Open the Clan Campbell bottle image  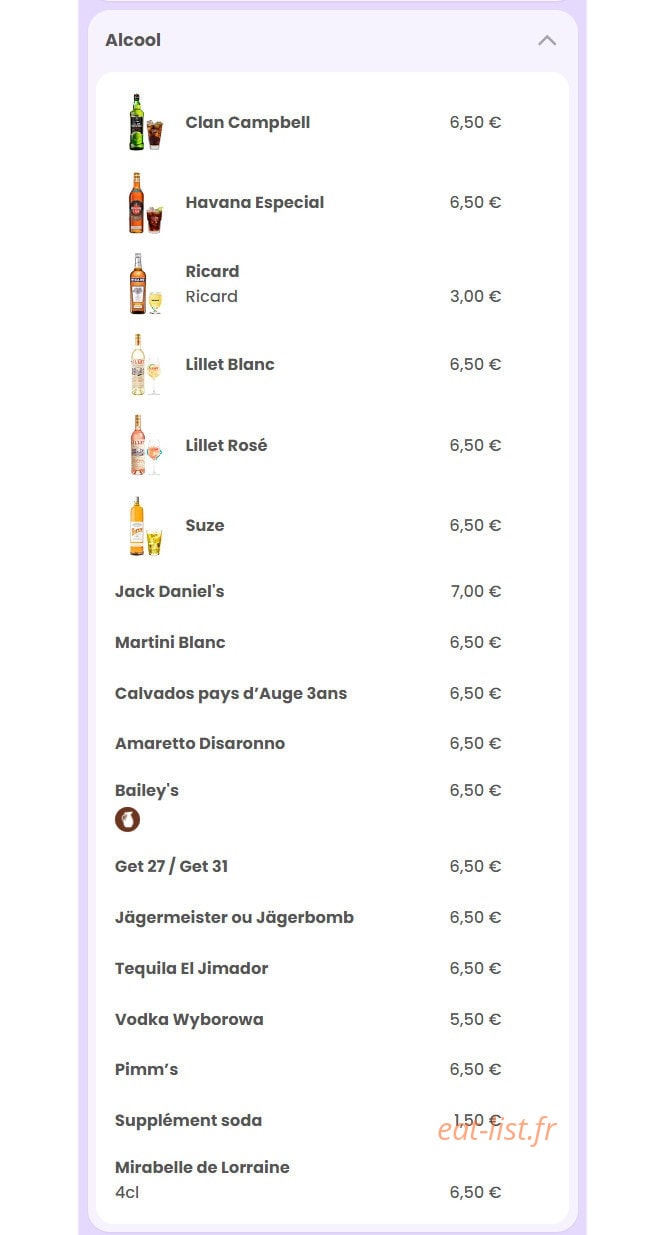pos(145,122)
